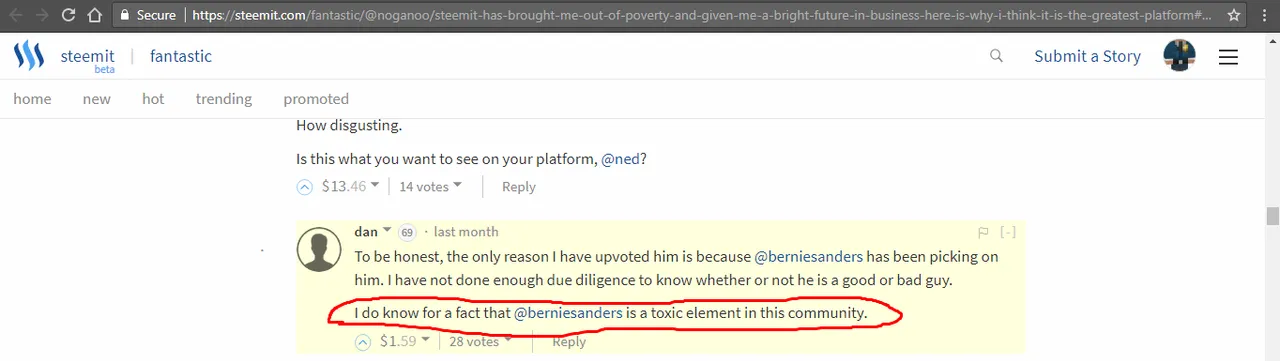Click Submit a Story

point(1087,56)
